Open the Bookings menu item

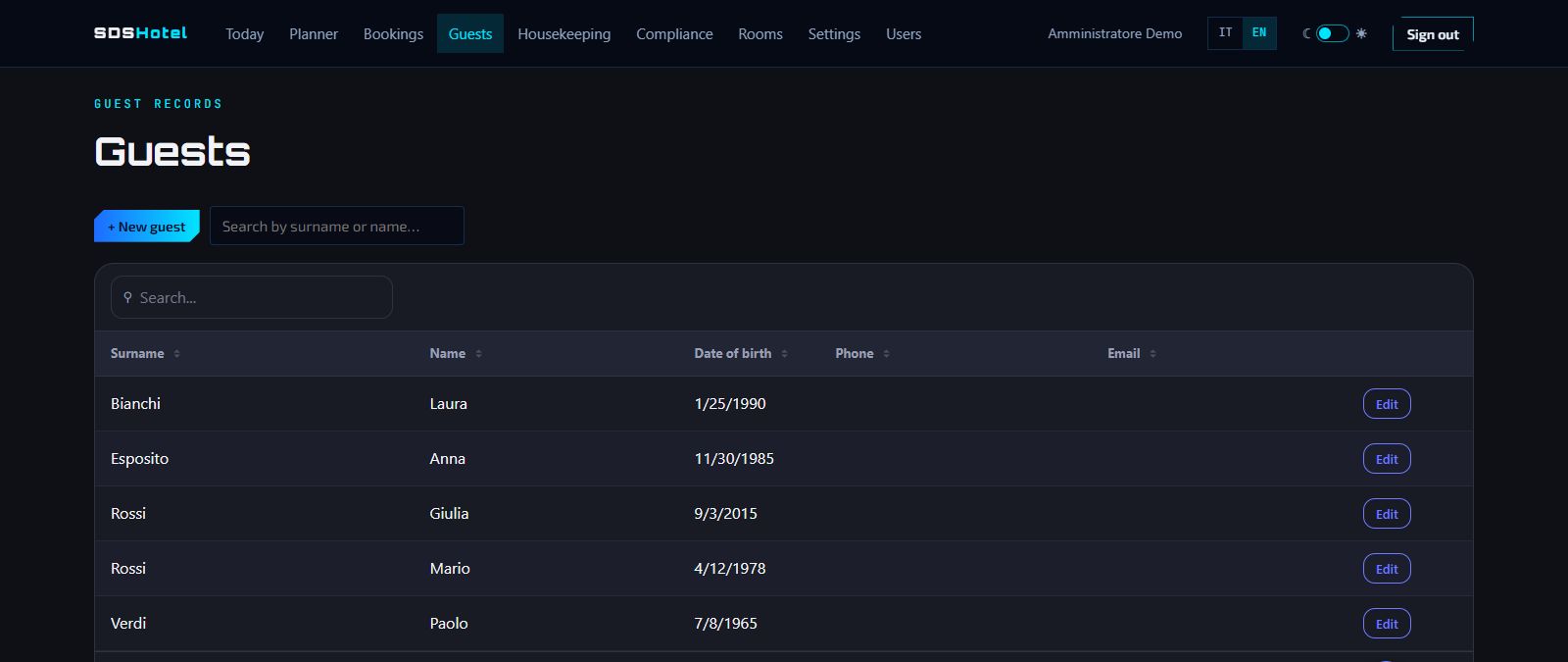393,33
